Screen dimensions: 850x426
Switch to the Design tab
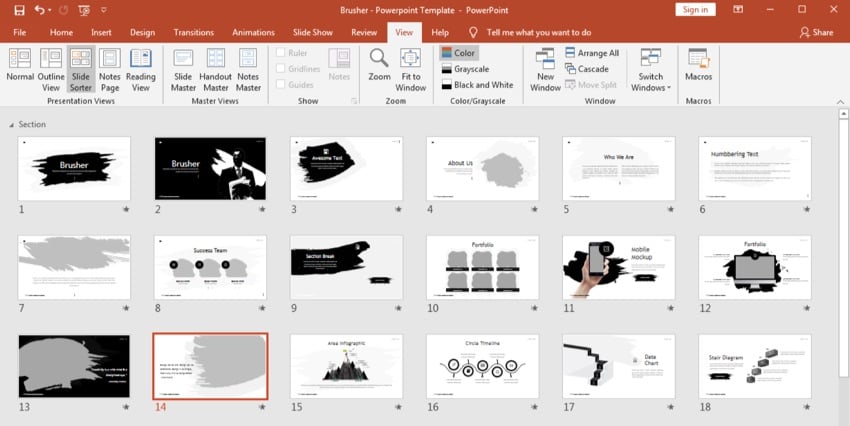tap(142, 32)
